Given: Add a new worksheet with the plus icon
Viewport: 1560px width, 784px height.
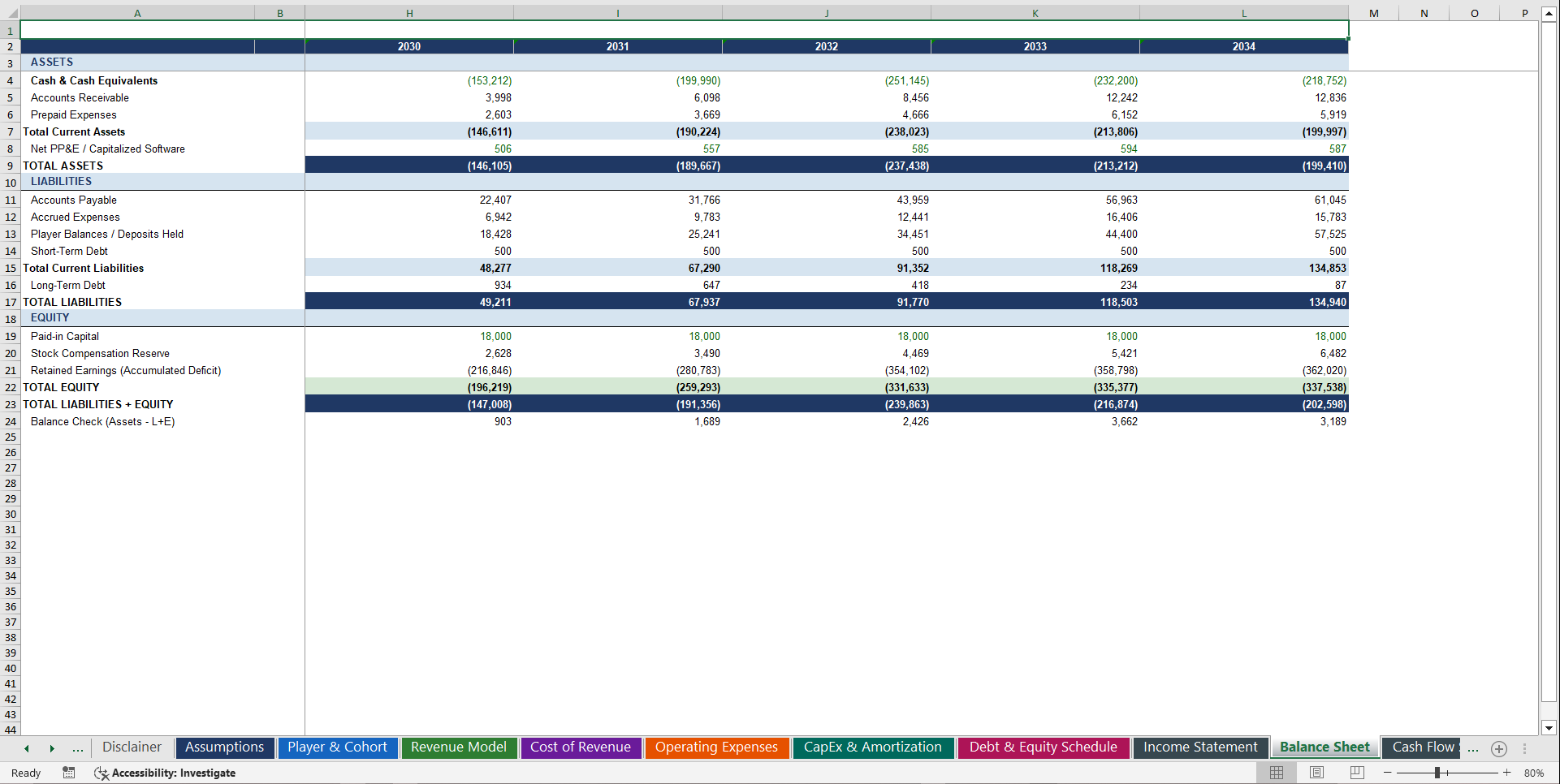Looking at the screenshot, I should point(1499,748).
